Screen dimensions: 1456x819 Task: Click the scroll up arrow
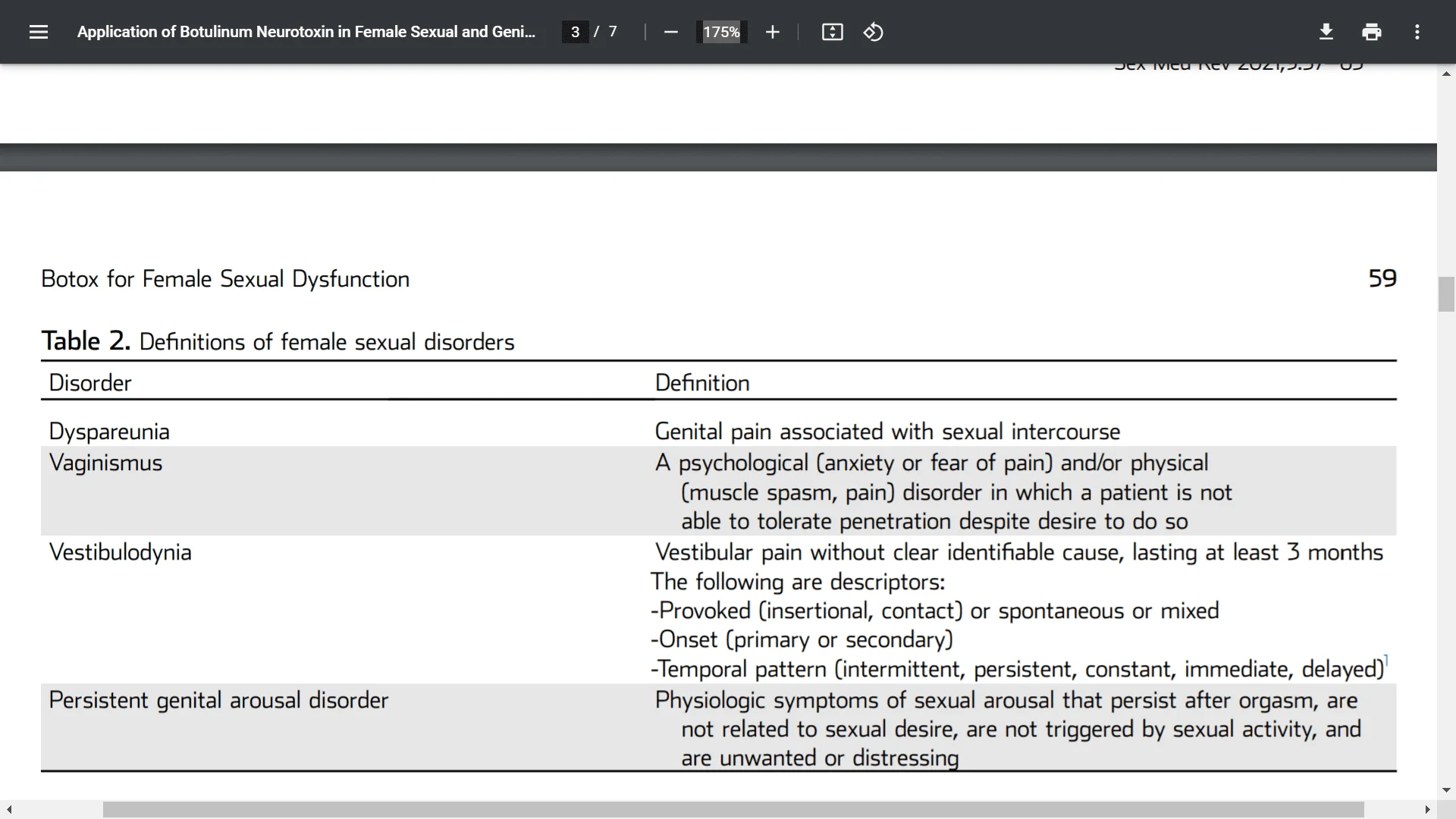1446,74
